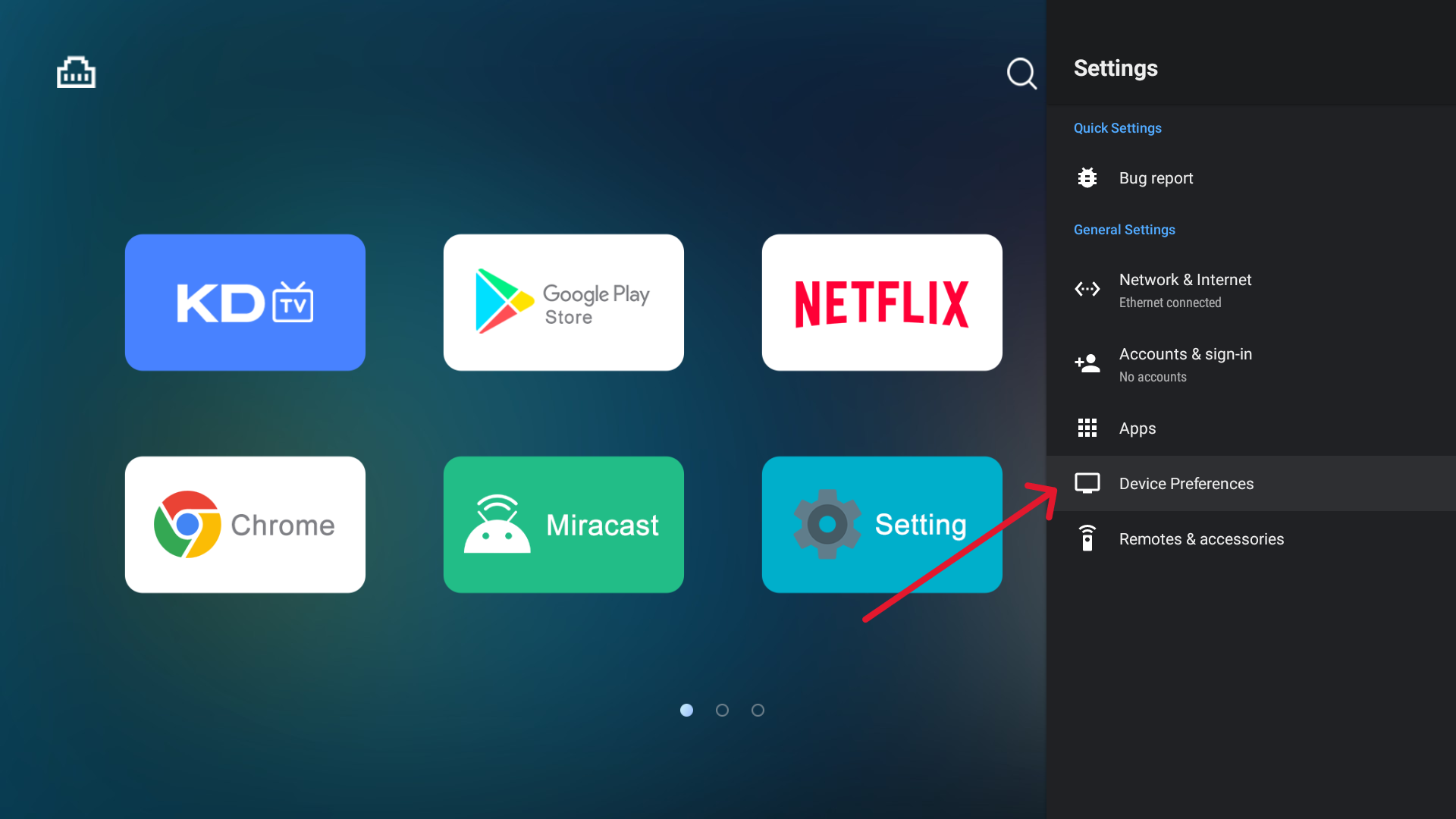Open the Chrome browser tile
The height and width of the screenshot is (819, 1456).
(x=245, y=525)
